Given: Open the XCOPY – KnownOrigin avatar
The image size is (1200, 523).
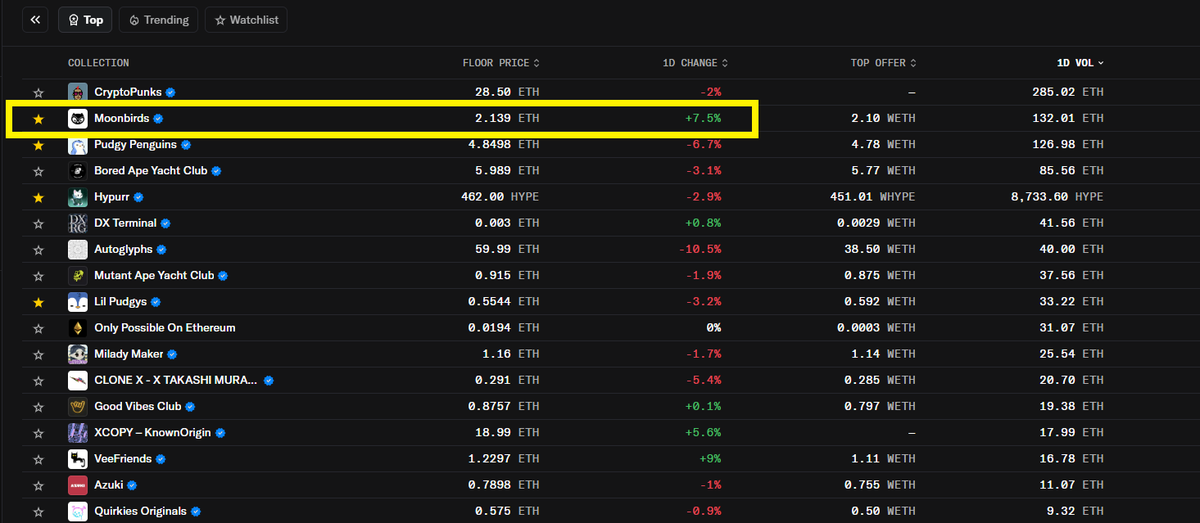Looking at the screenshot, I should (77, 432).
